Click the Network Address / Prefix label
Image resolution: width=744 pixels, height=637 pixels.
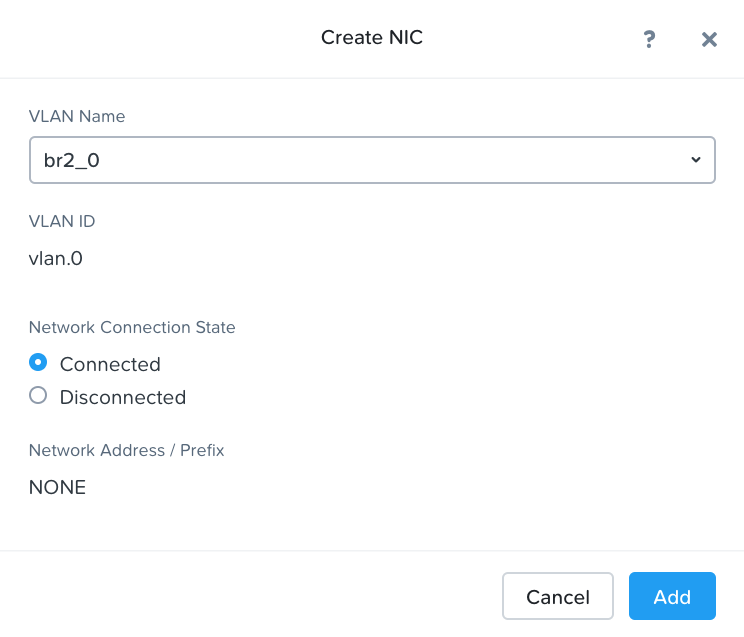pyautogui.click(x=126, y=450)
